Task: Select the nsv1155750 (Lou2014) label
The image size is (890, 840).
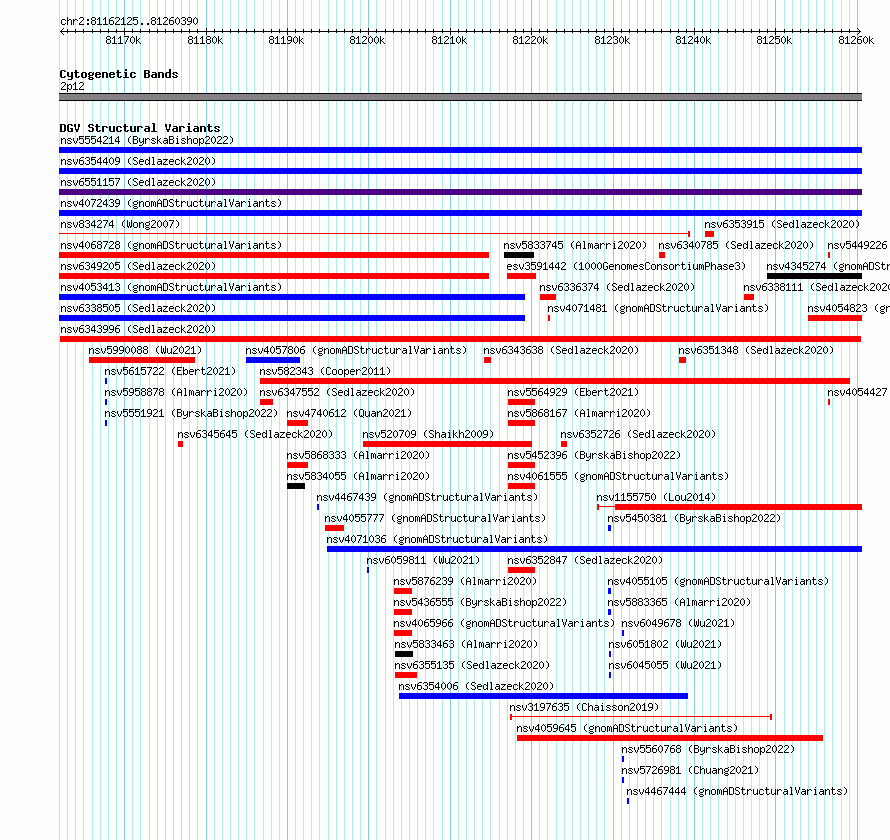Action: tap(656, 497)
